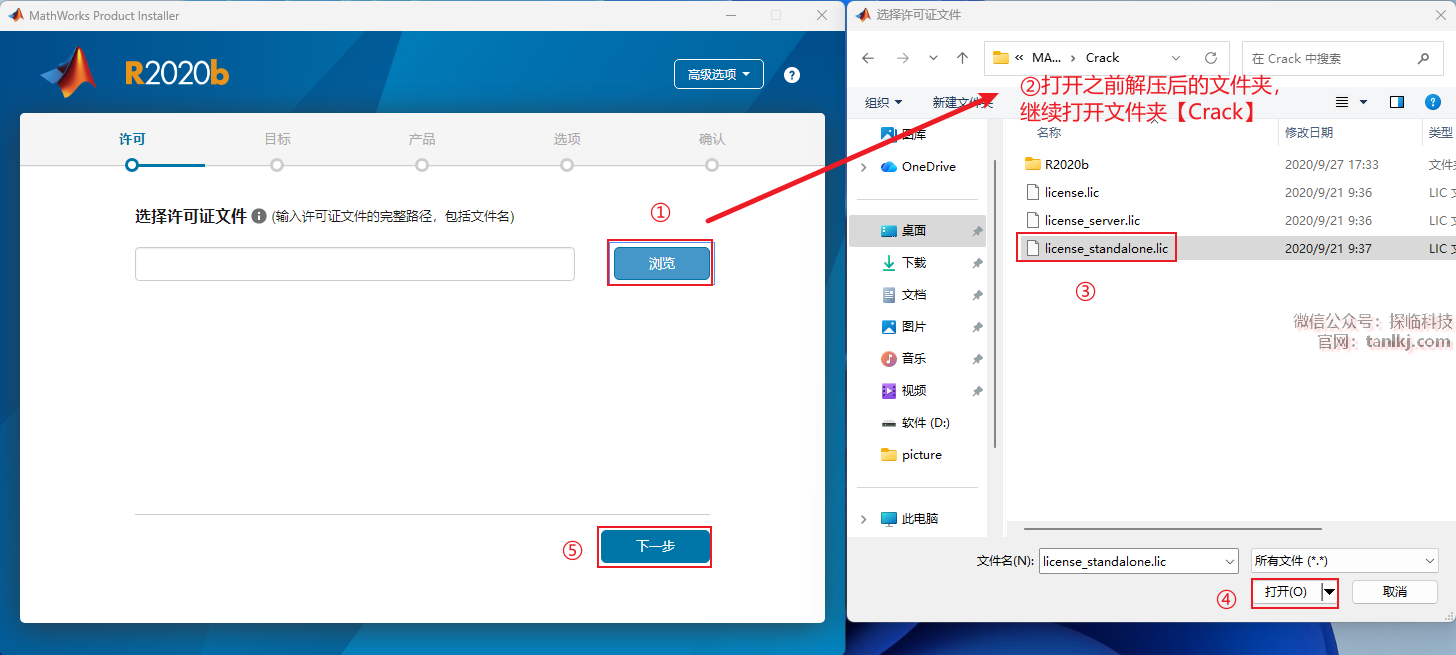Select 此电脑 in navigation pane
The width and height of the screenshot is (1456, 655).
tap(920, 519)
